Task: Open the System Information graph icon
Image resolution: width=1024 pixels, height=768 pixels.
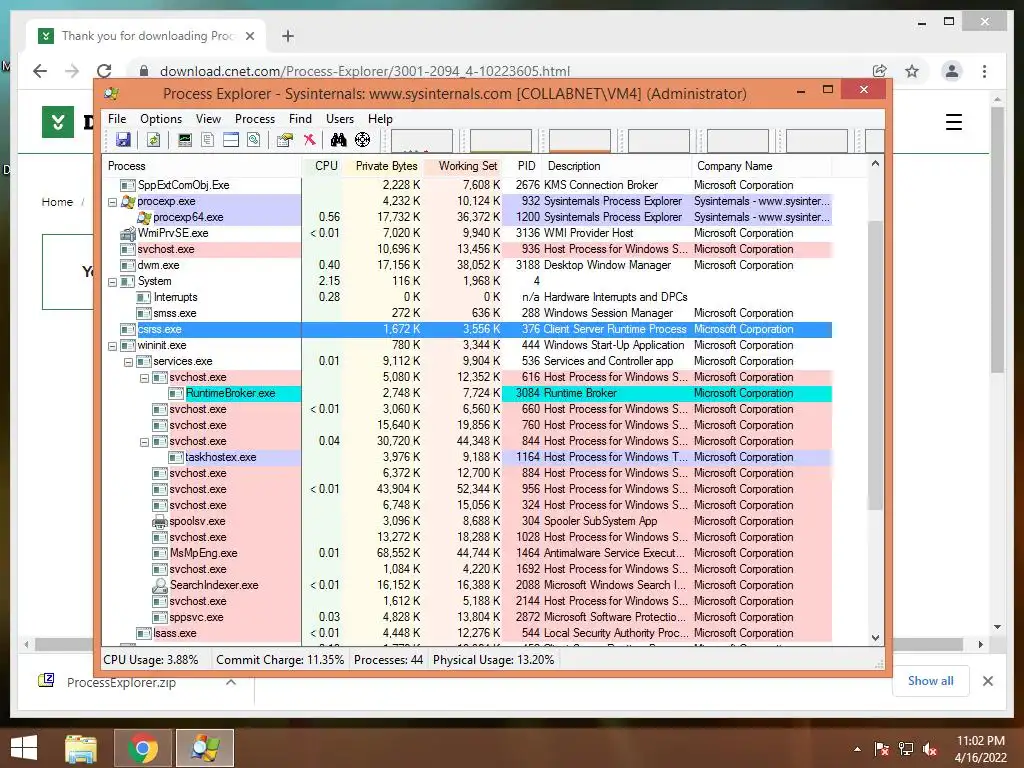Action: pyautogui.click(x=185, y=140)
